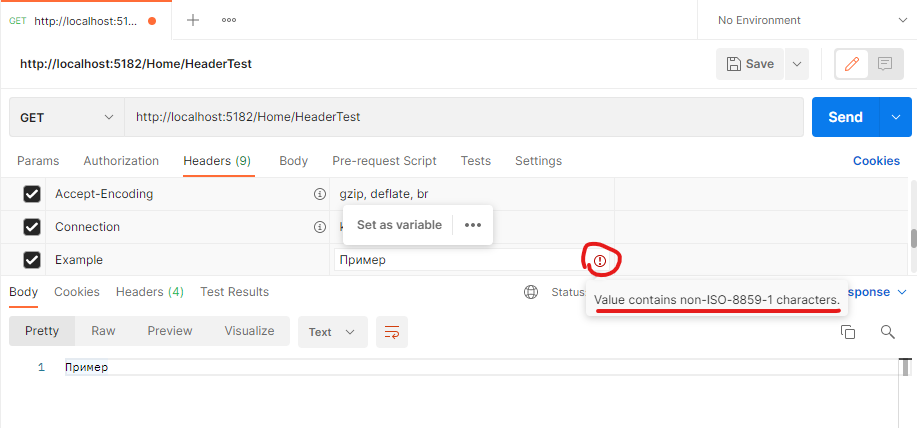Open the response Cookies tab

[x=77, y=292]
